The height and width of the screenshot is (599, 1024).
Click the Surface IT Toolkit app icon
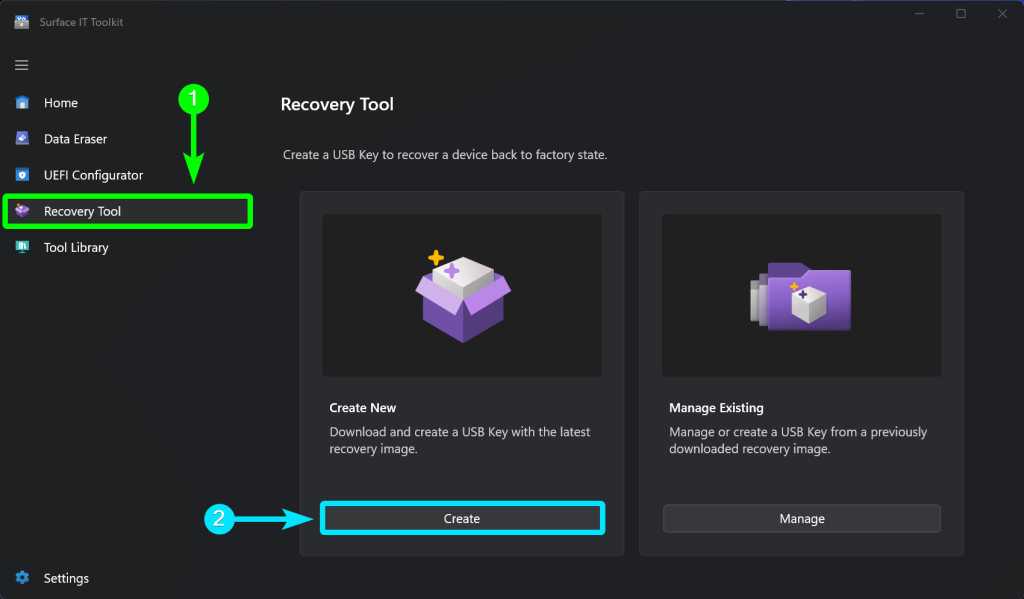coord(22,22)
